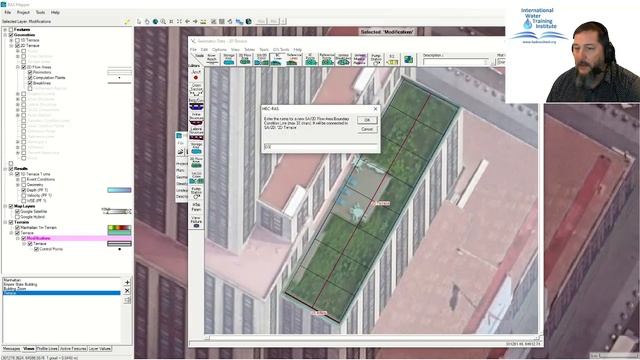Expand the Features tree node
Screen dimensions: 640x360
coord(5,30)
